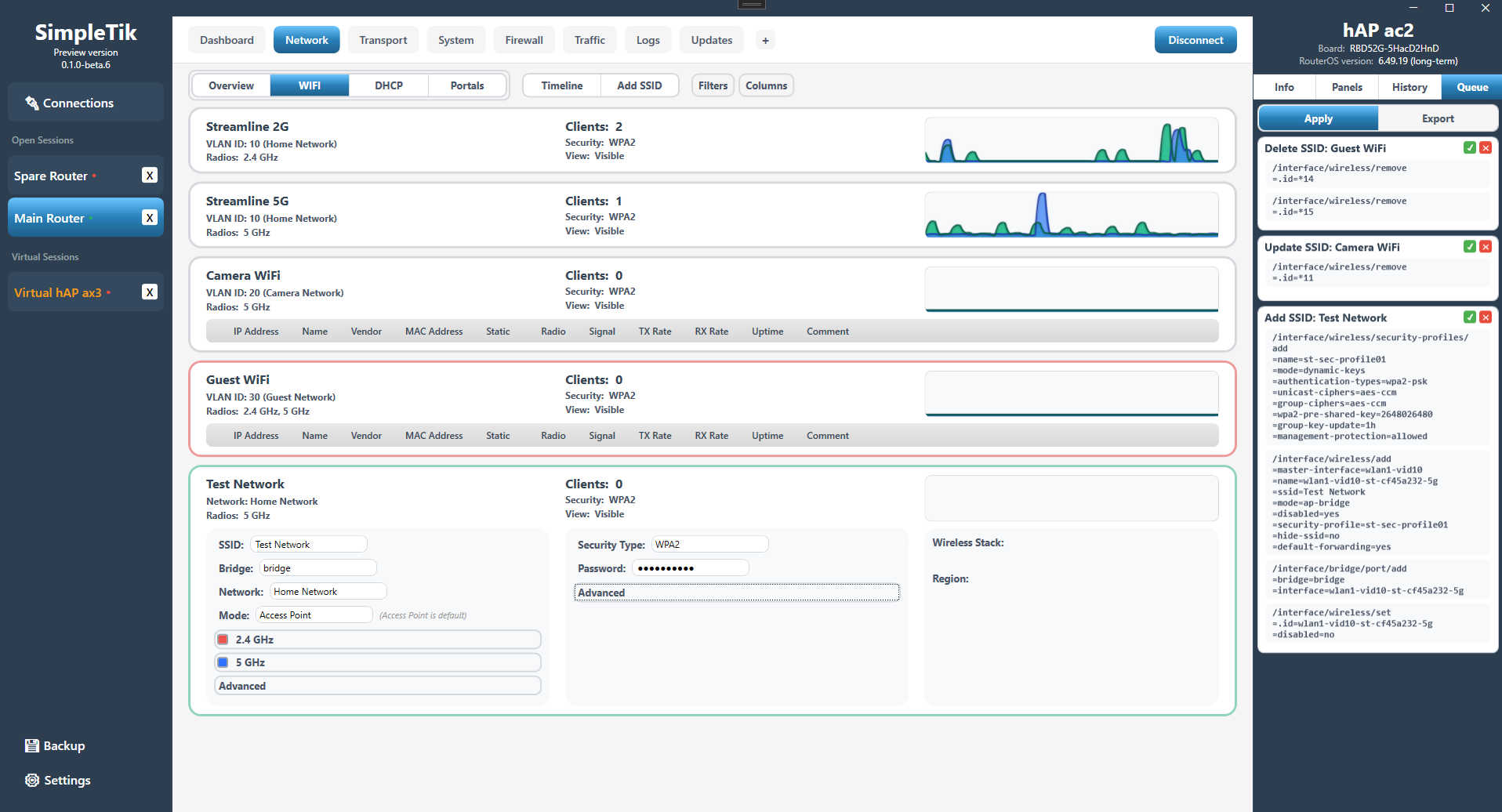Toggle the 5 GHz radio option
Viewport: 1502px width, 812px height.
378,662
